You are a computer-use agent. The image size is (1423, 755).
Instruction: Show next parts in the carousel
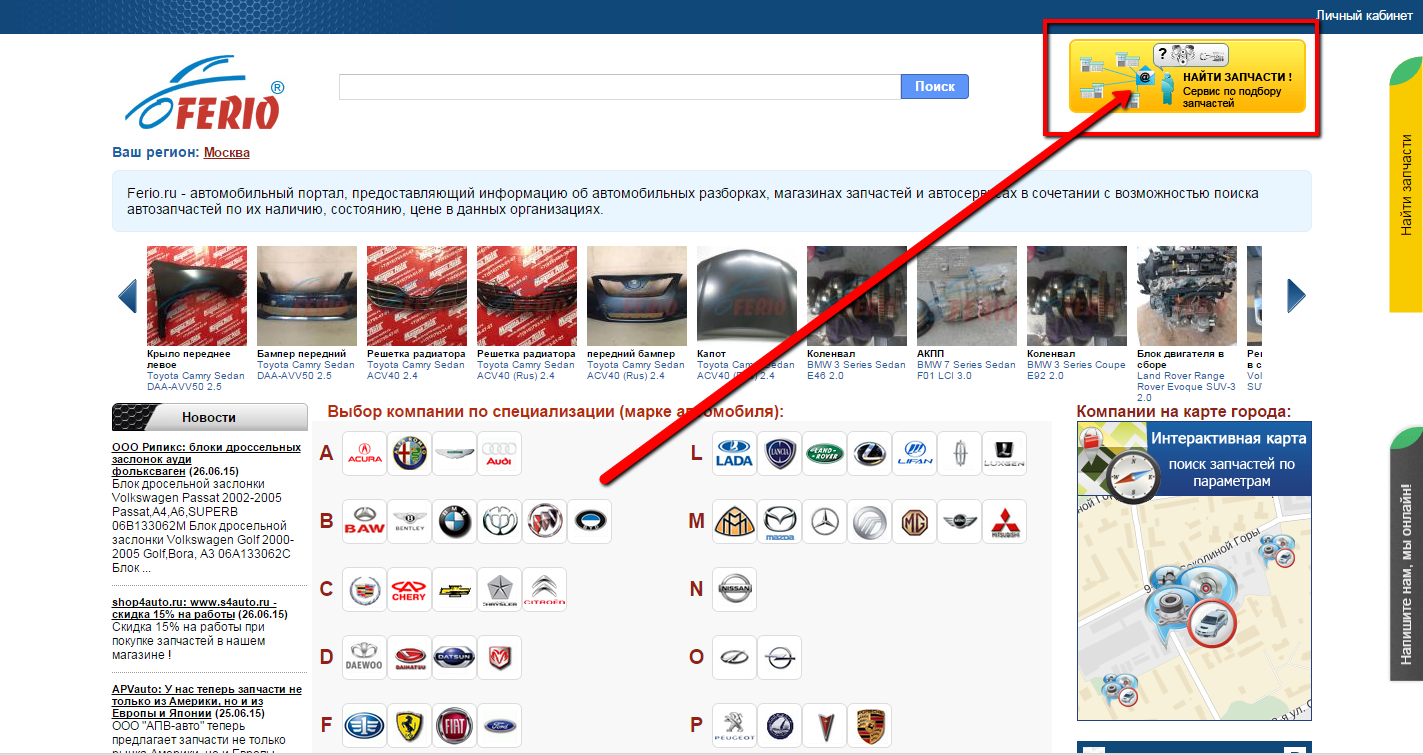click(x=1296, y=296)
